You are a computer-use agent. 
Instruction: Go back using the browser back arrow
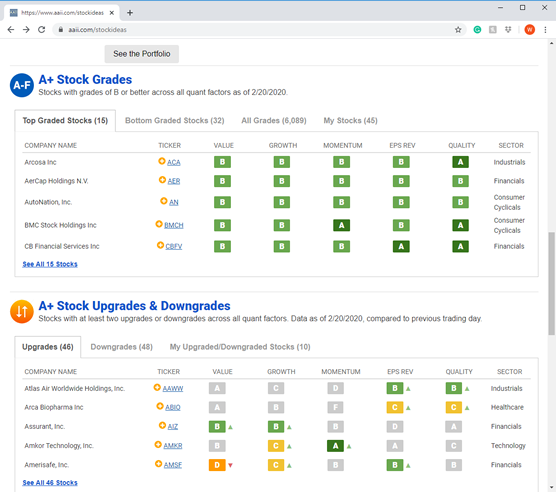click(x=11, y=30)
